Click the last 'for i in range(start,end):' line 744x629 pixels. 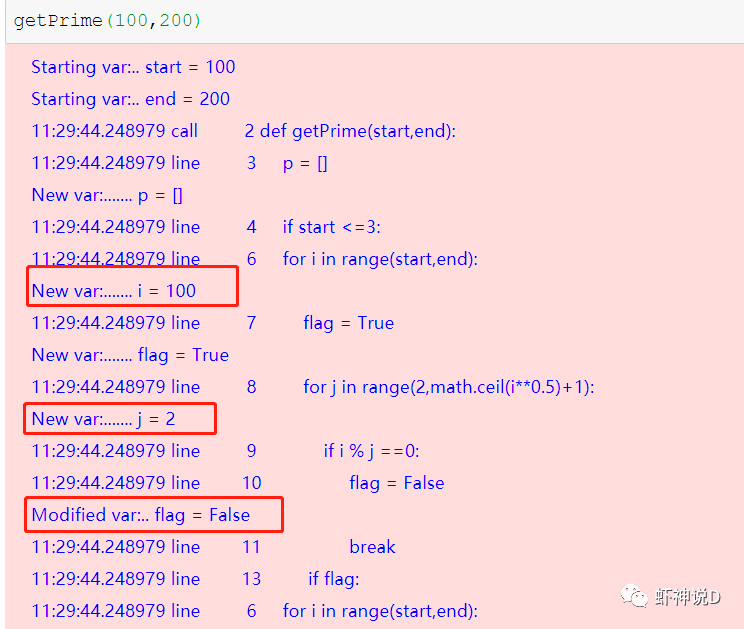(x=254, y=611)
